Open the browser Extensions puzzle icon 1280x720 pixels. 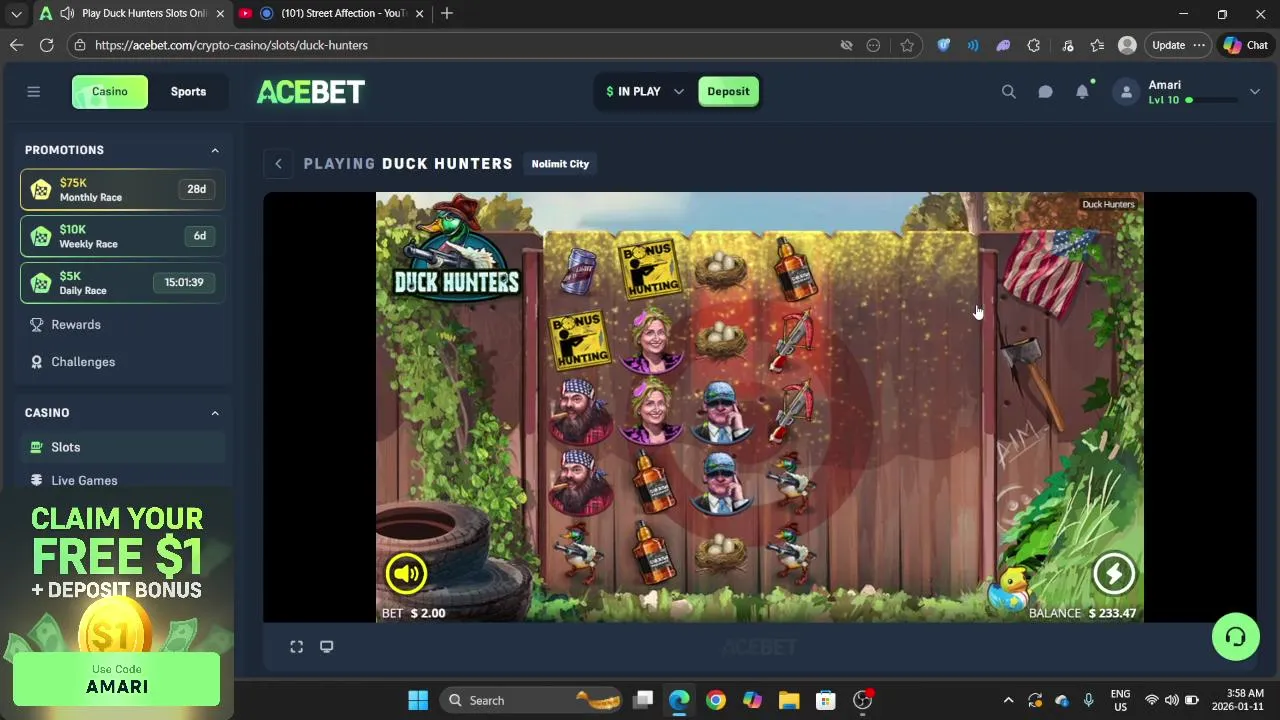pos(1034,45)
